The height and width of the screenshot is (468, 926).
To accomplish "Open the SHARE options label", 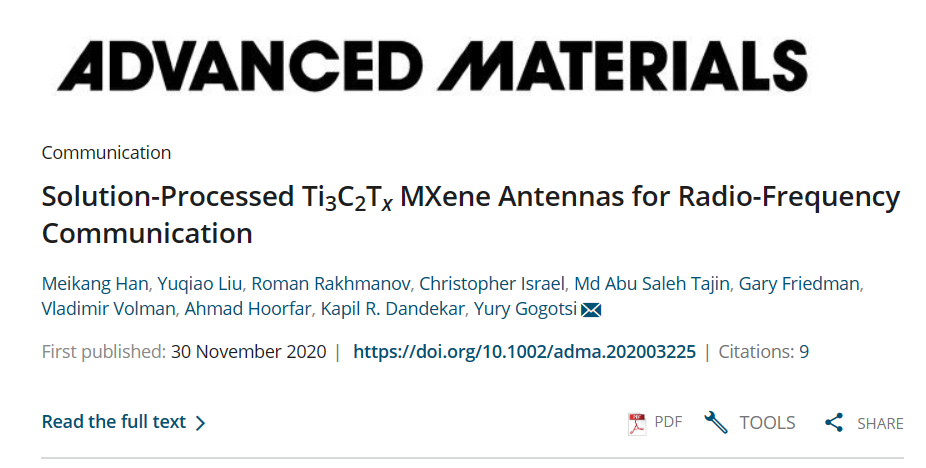I will click(880, 424).
